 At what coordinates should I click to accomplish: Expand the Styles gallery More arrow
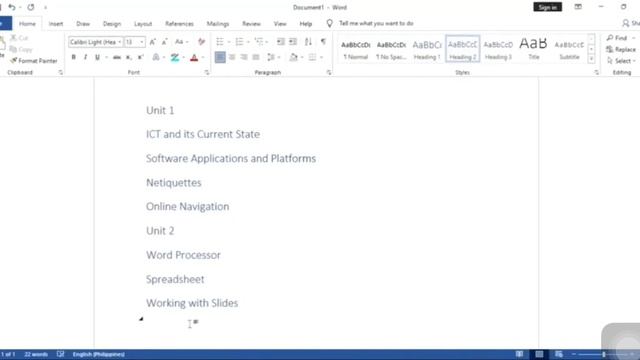[591, 59]
